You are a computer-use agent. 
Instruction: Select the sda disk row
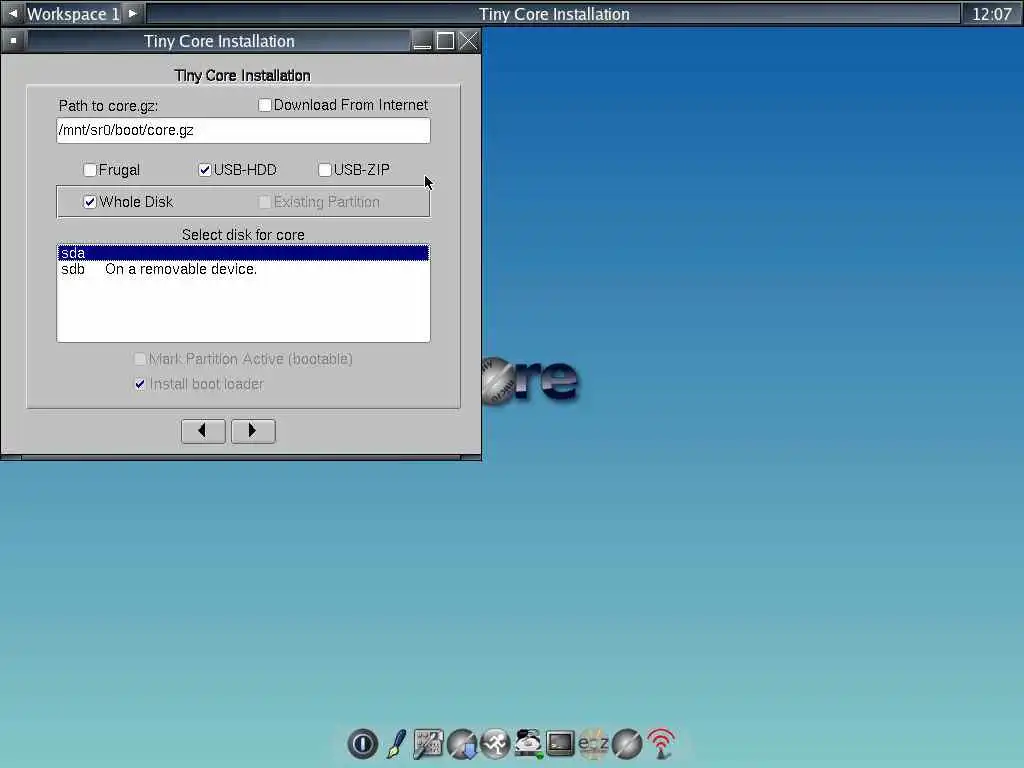pos(243,253)
